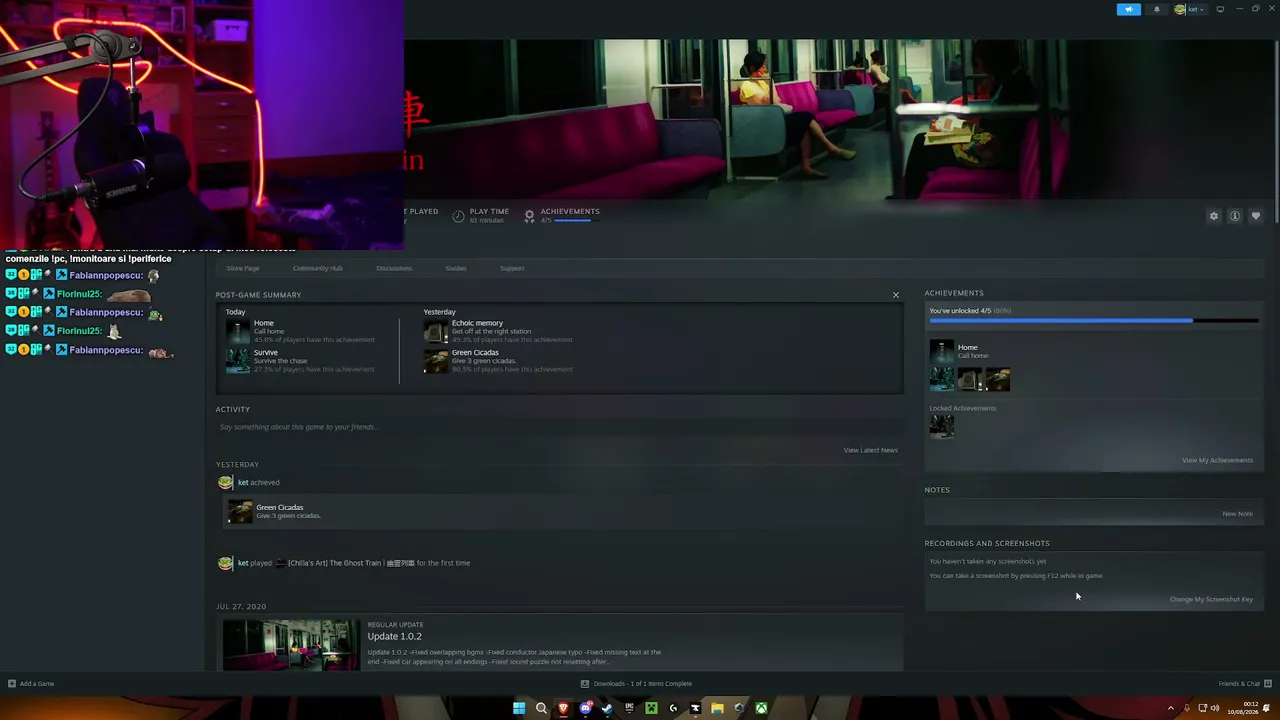This screenshot has height=720, width=1280.
Task: Expand the ket account dropdown
Action: pos(1190,9)
